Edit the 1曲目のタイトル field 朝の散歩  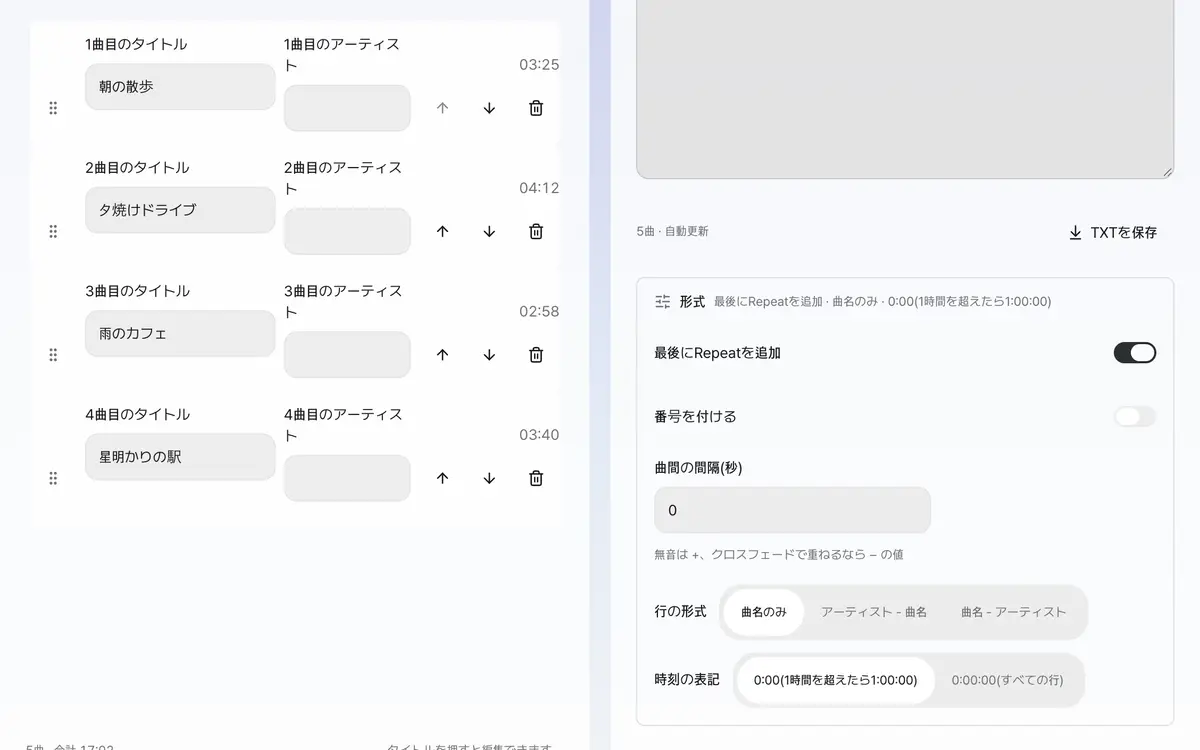[x=180, y=87]
